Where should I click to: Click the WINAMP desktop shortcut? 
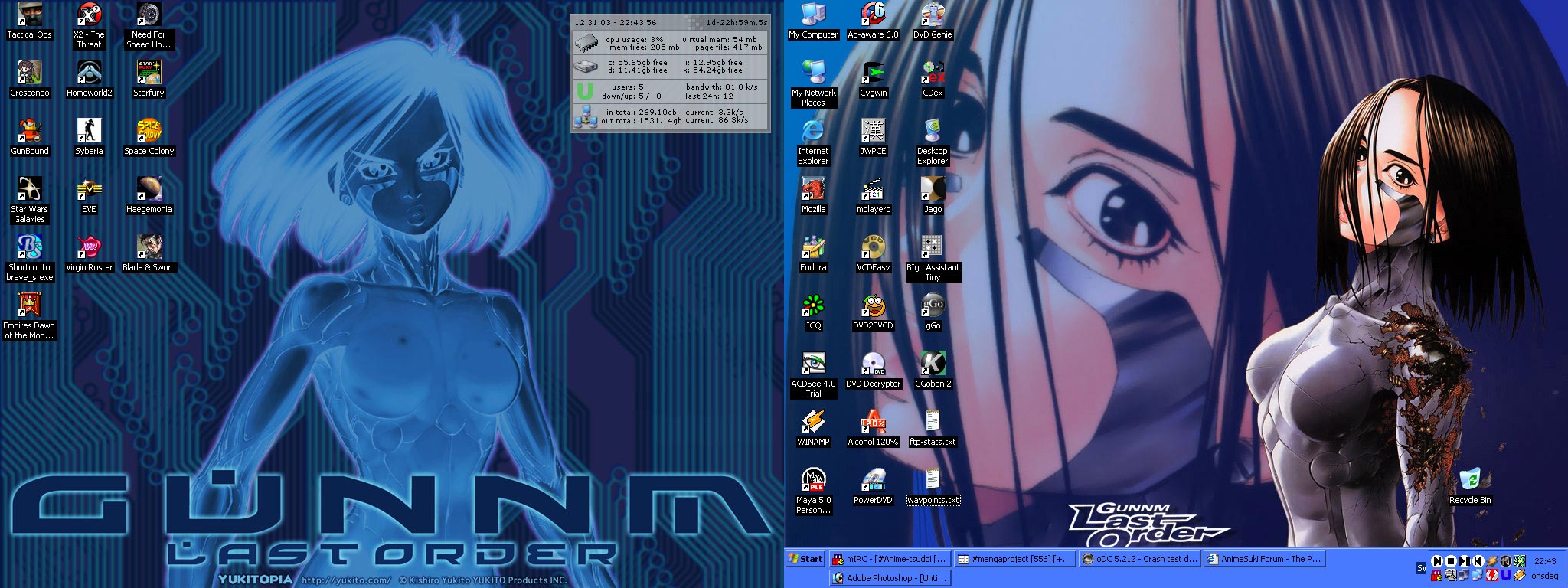click(x=813, y=428)
